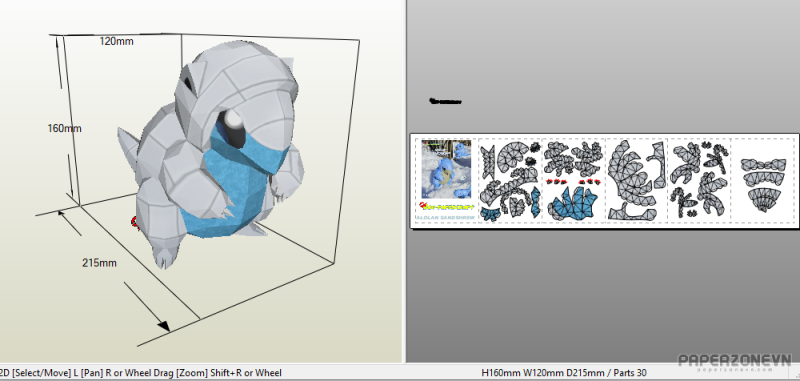Select the large blue belly part on the pattern sheet
This screenshot has height=381, width=800.
pyautogui.click(x=573, y=204)
